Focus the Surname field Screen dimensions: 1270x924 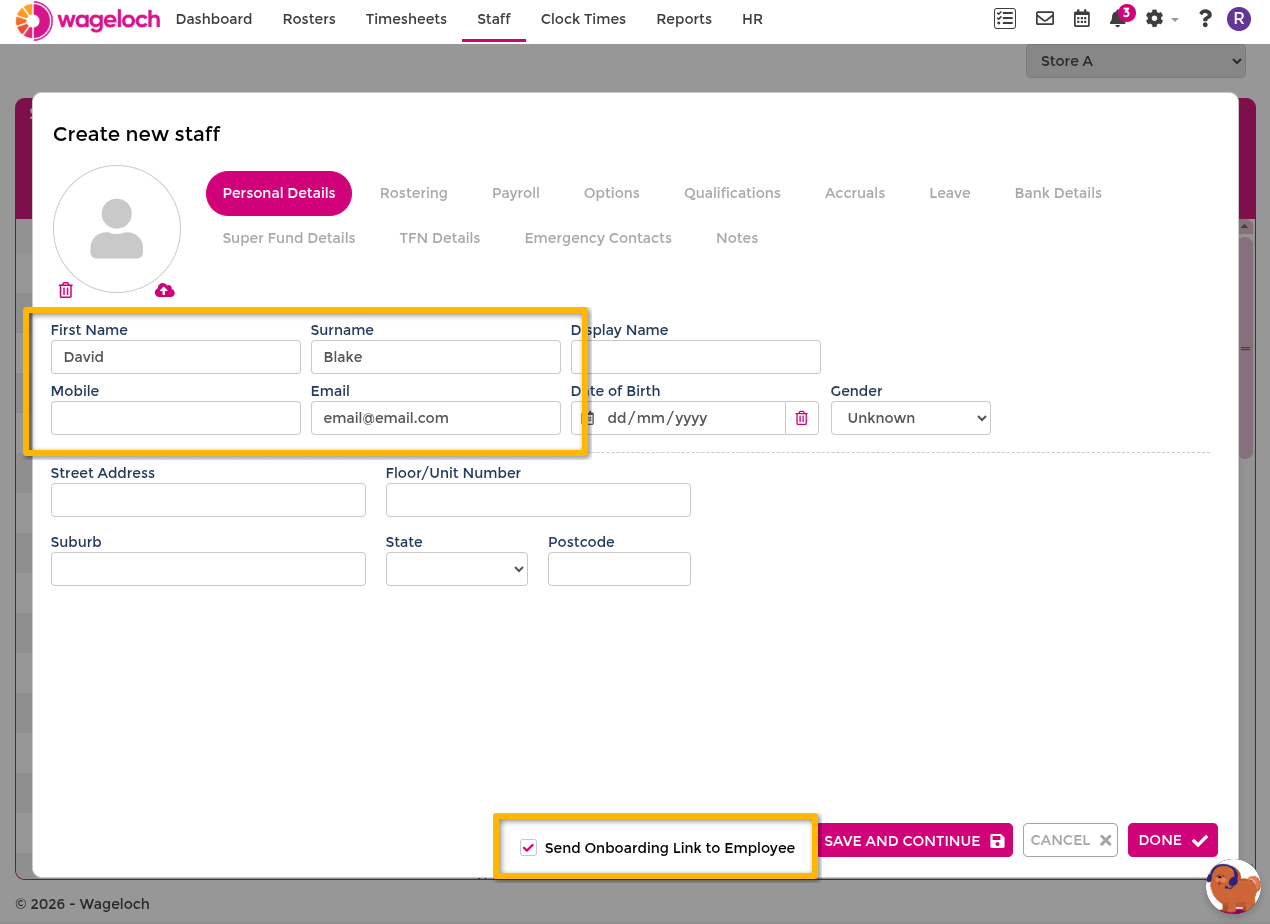pyautogui.click(x=436, y=357)
